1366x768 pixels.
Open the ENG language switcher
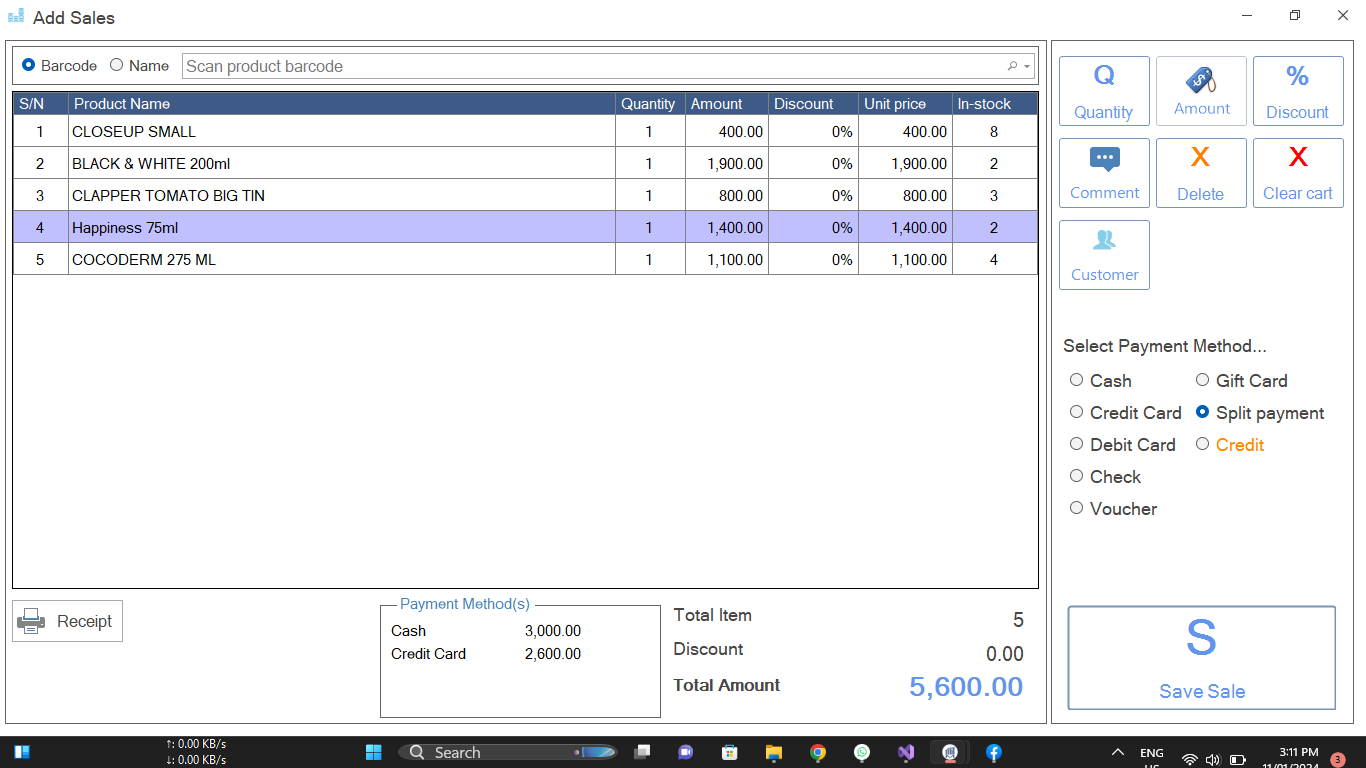click(x=1151, y=751)
